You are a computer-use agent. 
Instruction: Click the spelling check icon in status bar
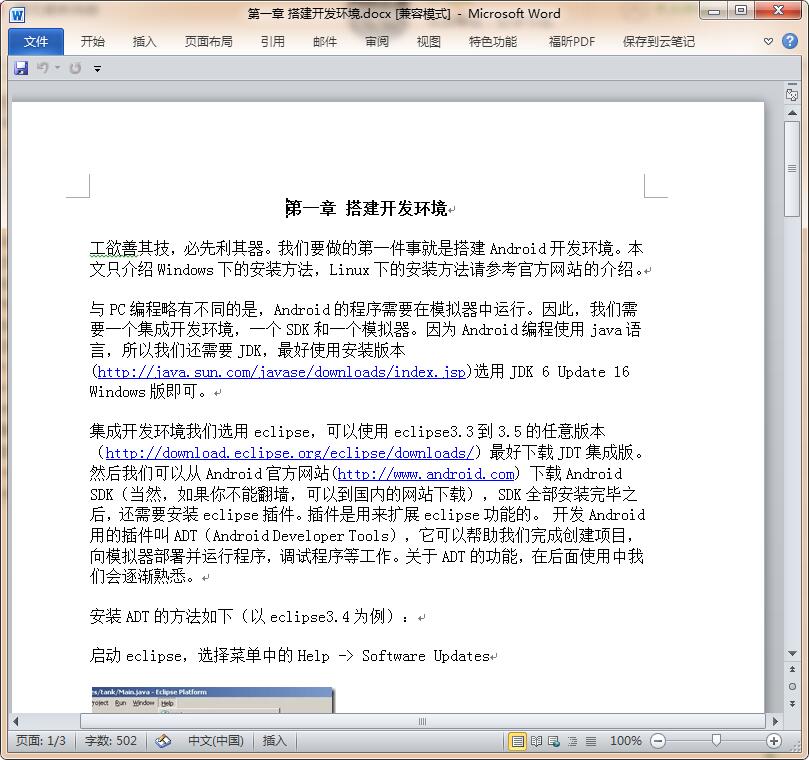(x=163, y=741)
